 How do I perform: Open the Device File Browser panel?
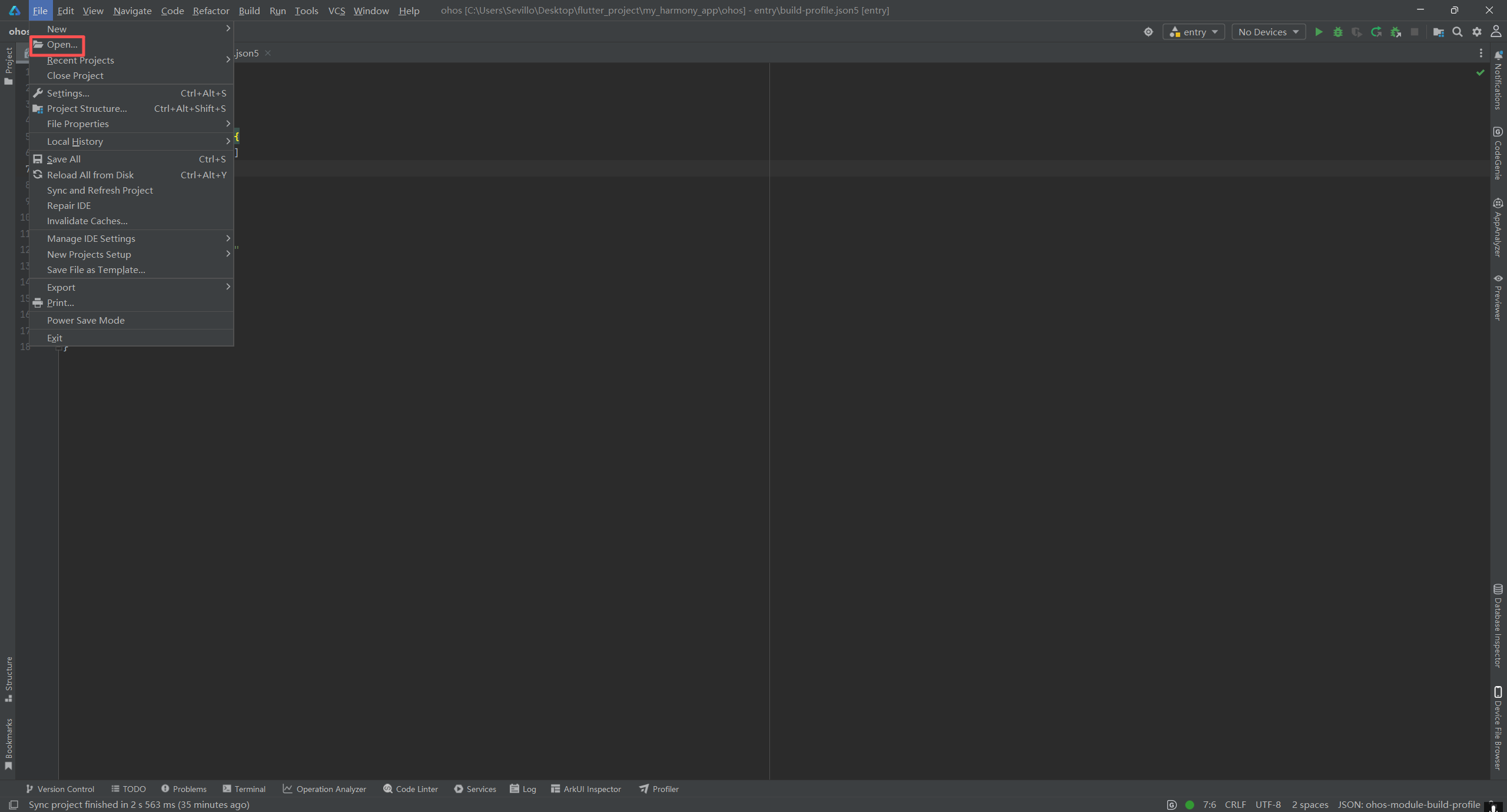click(1498, 728)
